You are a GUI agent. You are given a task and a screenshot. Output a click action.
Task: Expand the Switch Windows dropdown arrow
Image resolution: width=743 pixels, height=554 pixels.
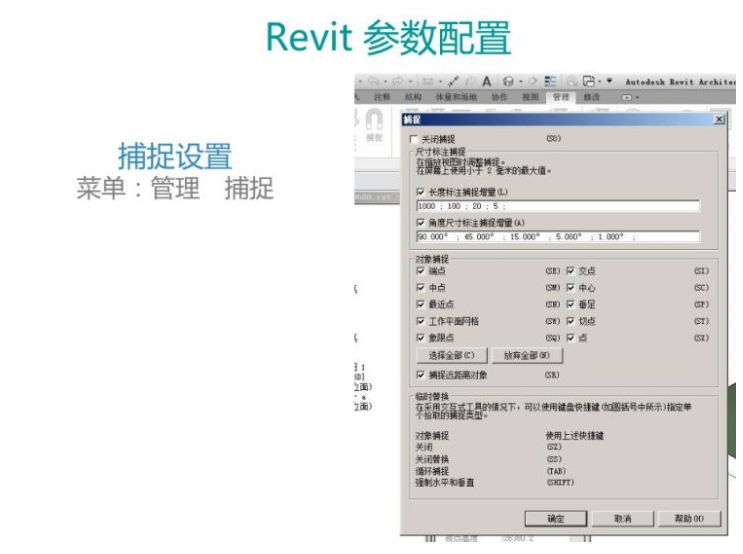(x=600, y=82)
